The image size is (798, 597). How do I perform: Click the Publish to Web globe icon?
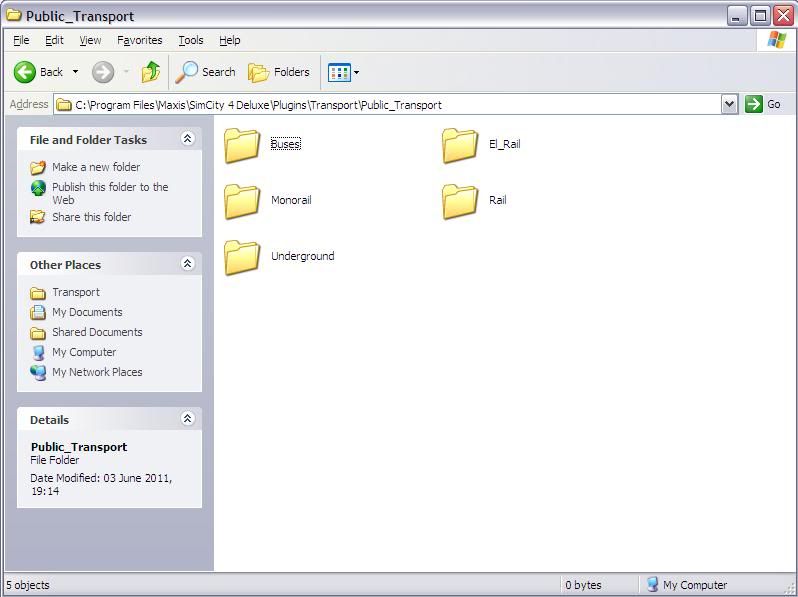click(x=38, y=188)
